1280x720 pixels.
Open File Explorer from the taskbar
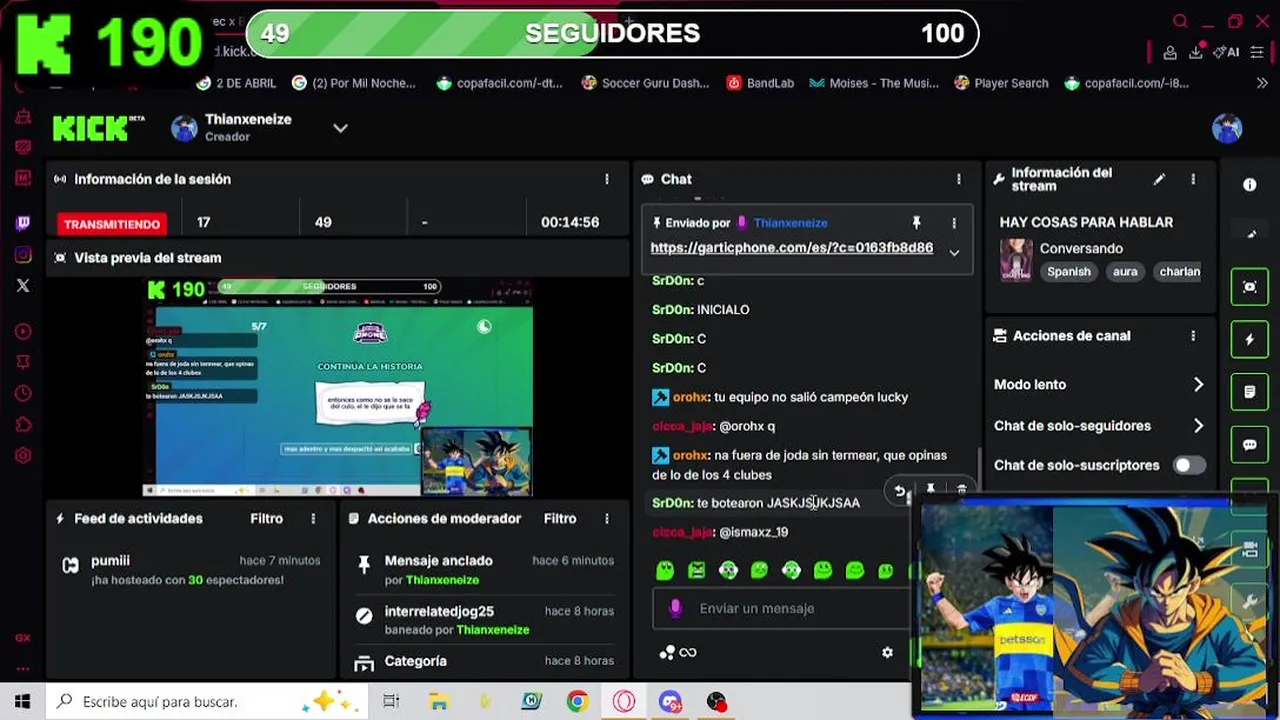point(438,702)
